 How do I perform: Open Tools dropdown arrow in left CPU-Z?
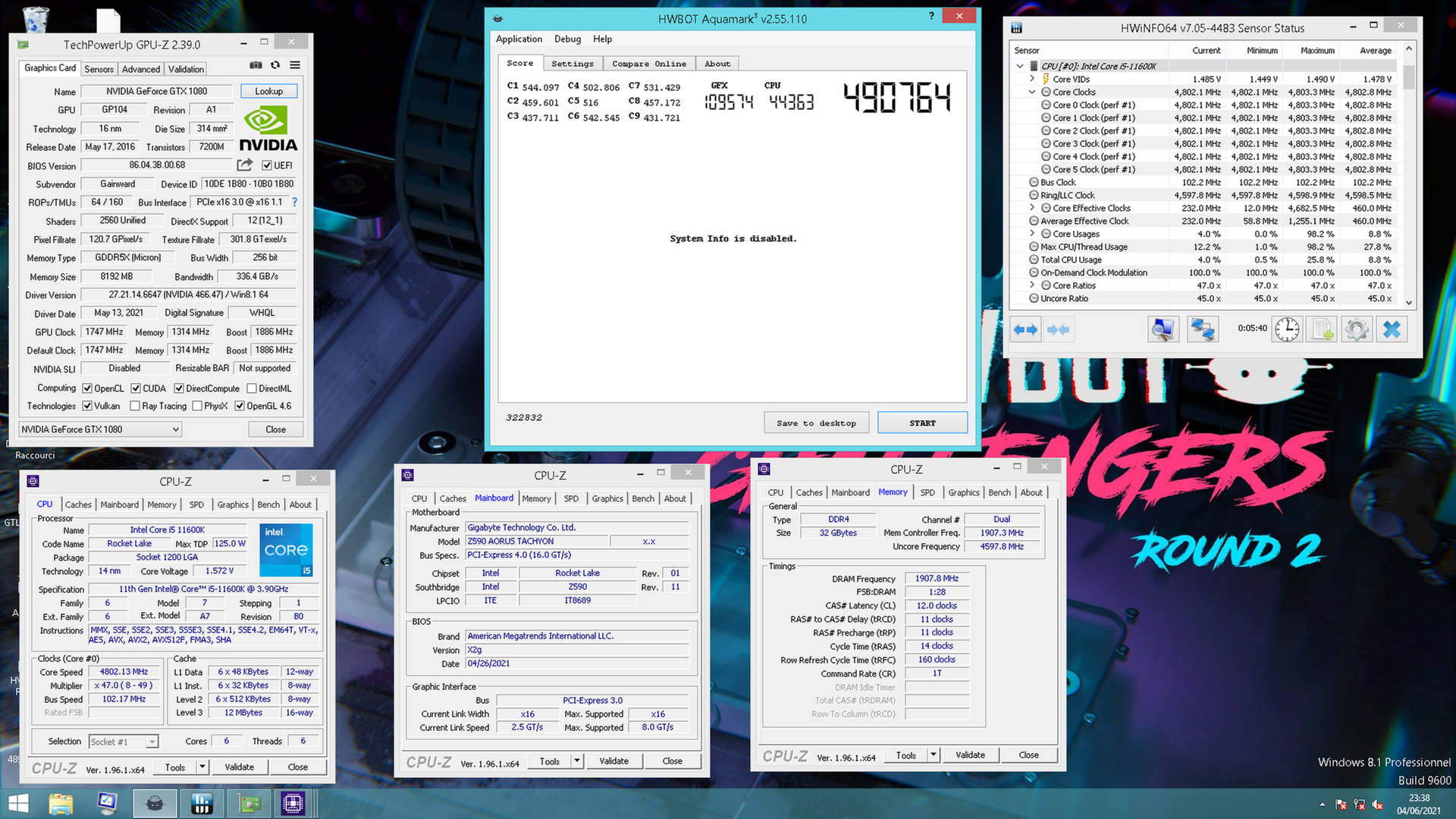202,767
